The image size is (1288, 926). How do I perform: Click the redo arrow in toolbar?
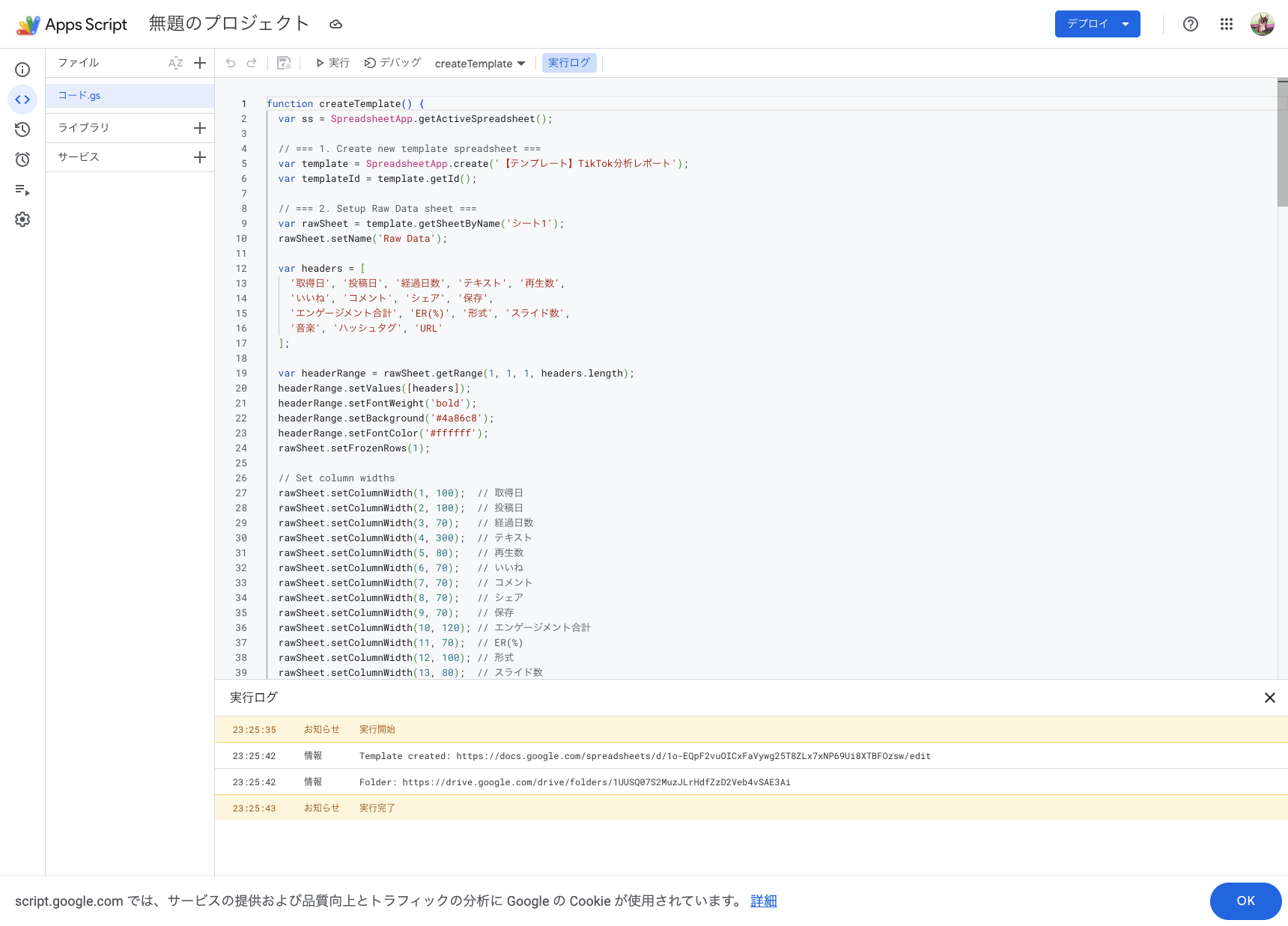[252, 63]
